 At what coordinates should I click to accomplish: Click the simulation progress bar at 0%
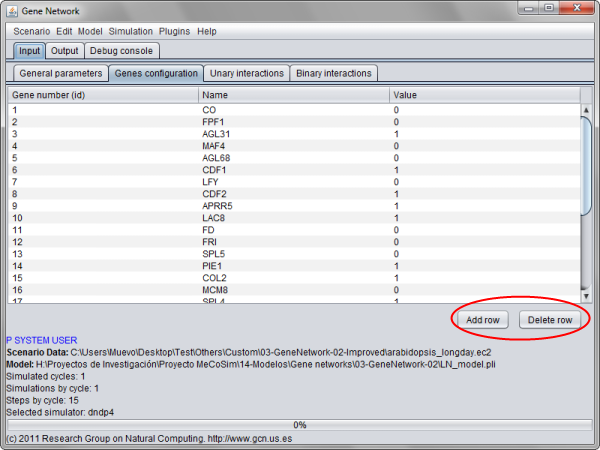coord(299,425)
